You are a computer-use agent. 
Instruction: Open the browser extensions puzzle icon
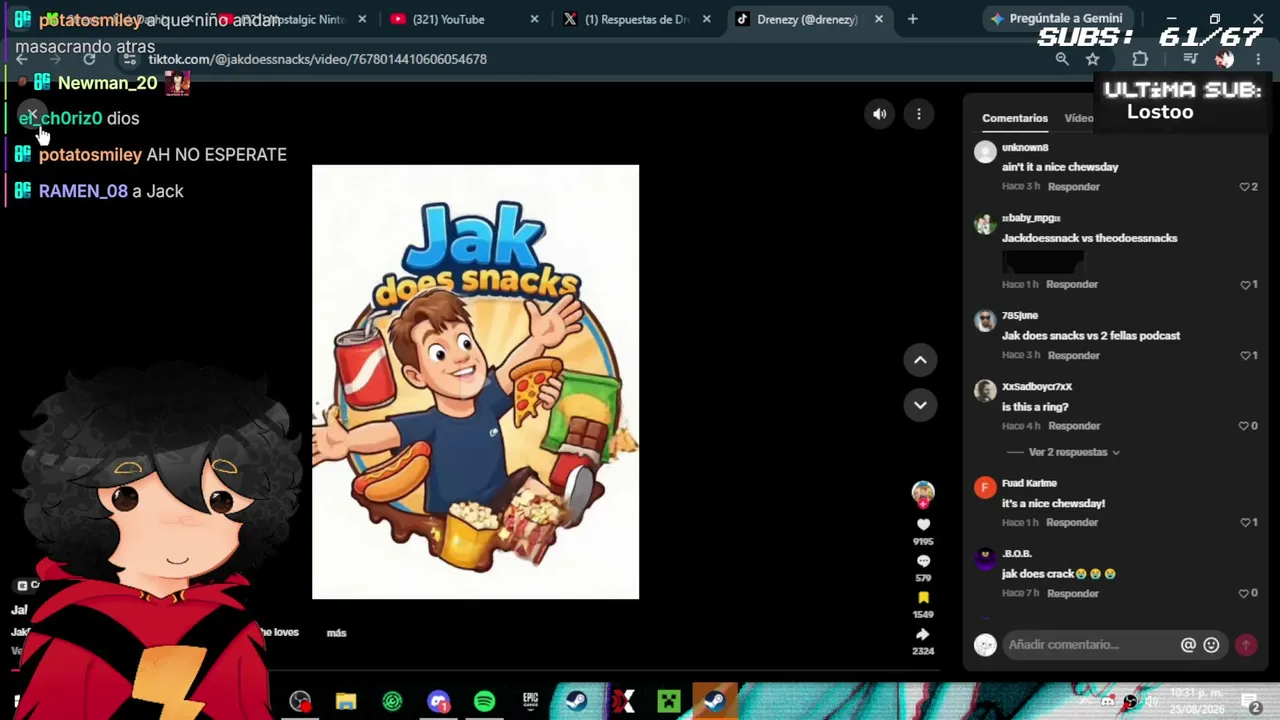tap(1140, 59)
